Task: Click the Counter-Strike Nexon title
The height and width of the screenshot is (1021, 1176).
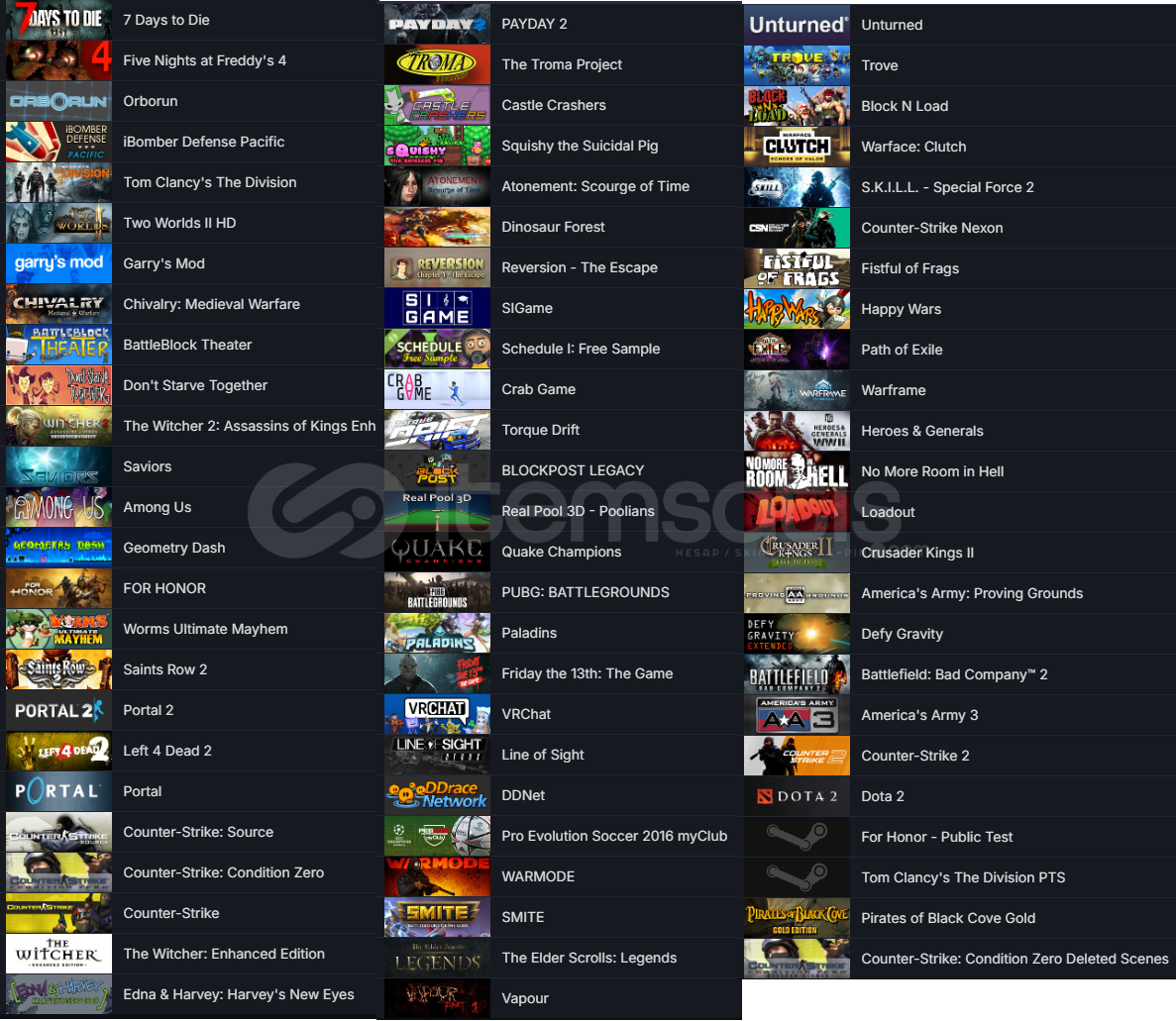Action: tap(932, 228)
